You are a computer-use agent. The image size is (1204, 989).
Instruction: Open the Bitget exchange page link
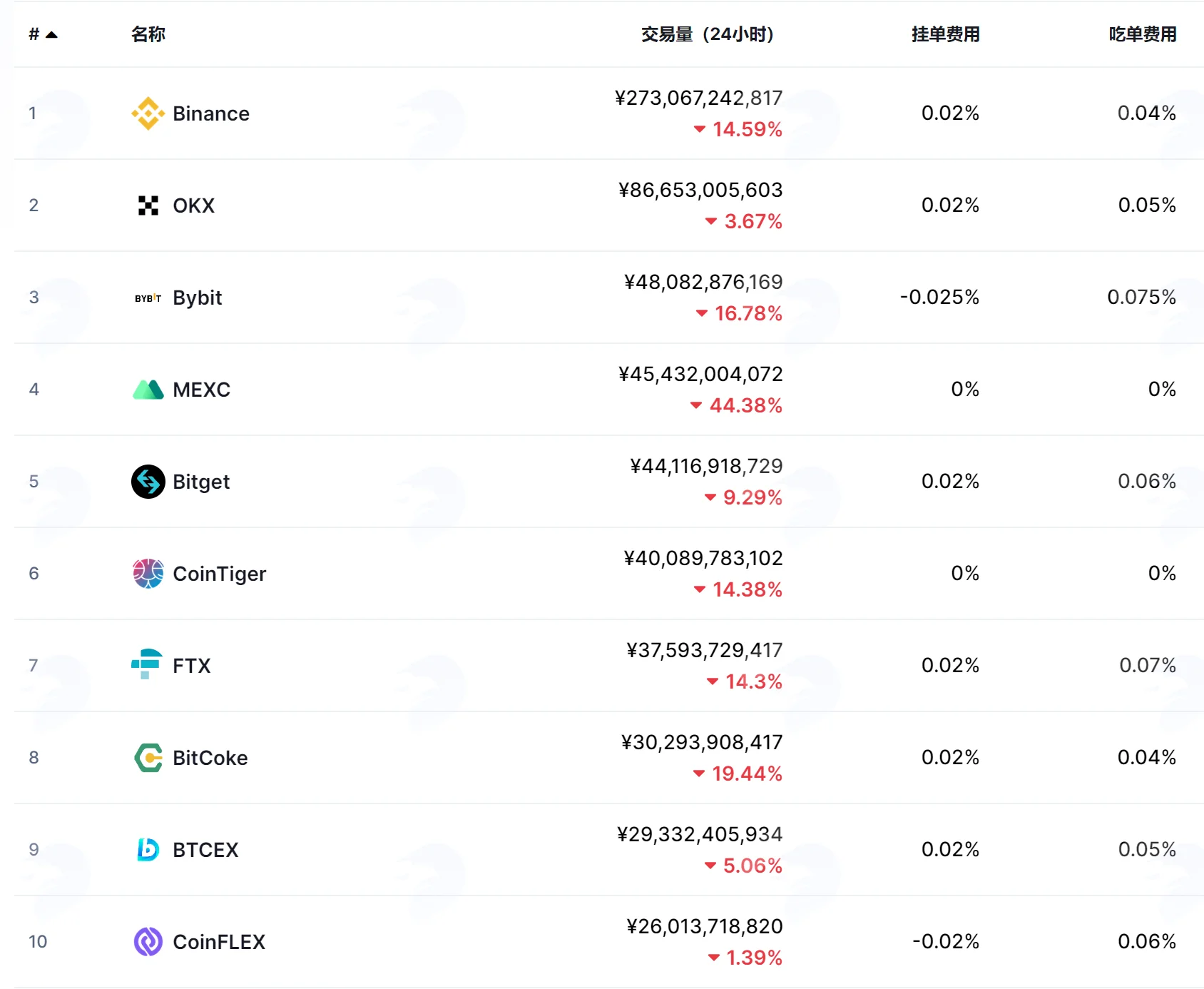pos(201,482)
